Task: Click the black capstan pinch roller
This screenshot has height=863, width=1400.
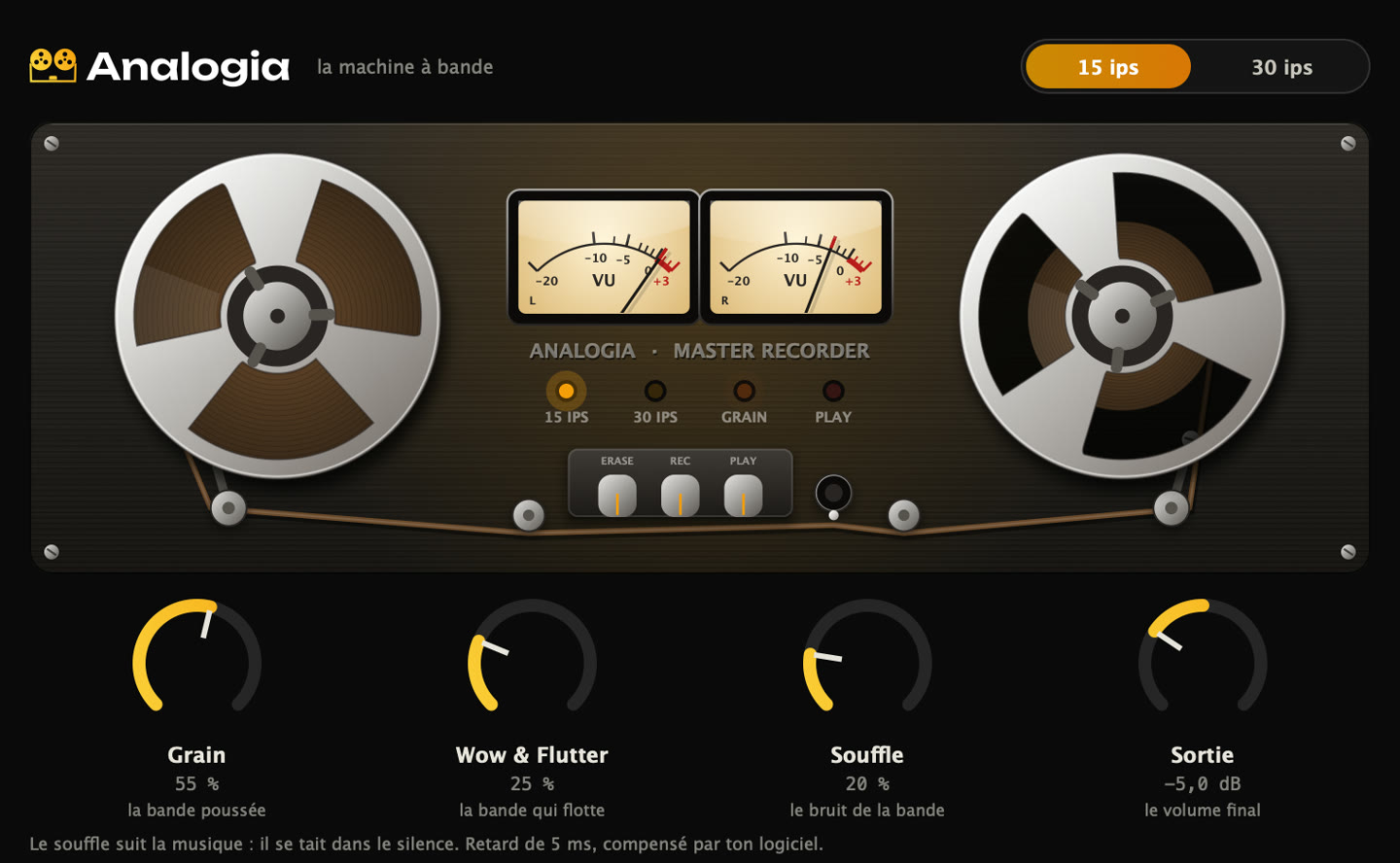Action: coord(833,493)
